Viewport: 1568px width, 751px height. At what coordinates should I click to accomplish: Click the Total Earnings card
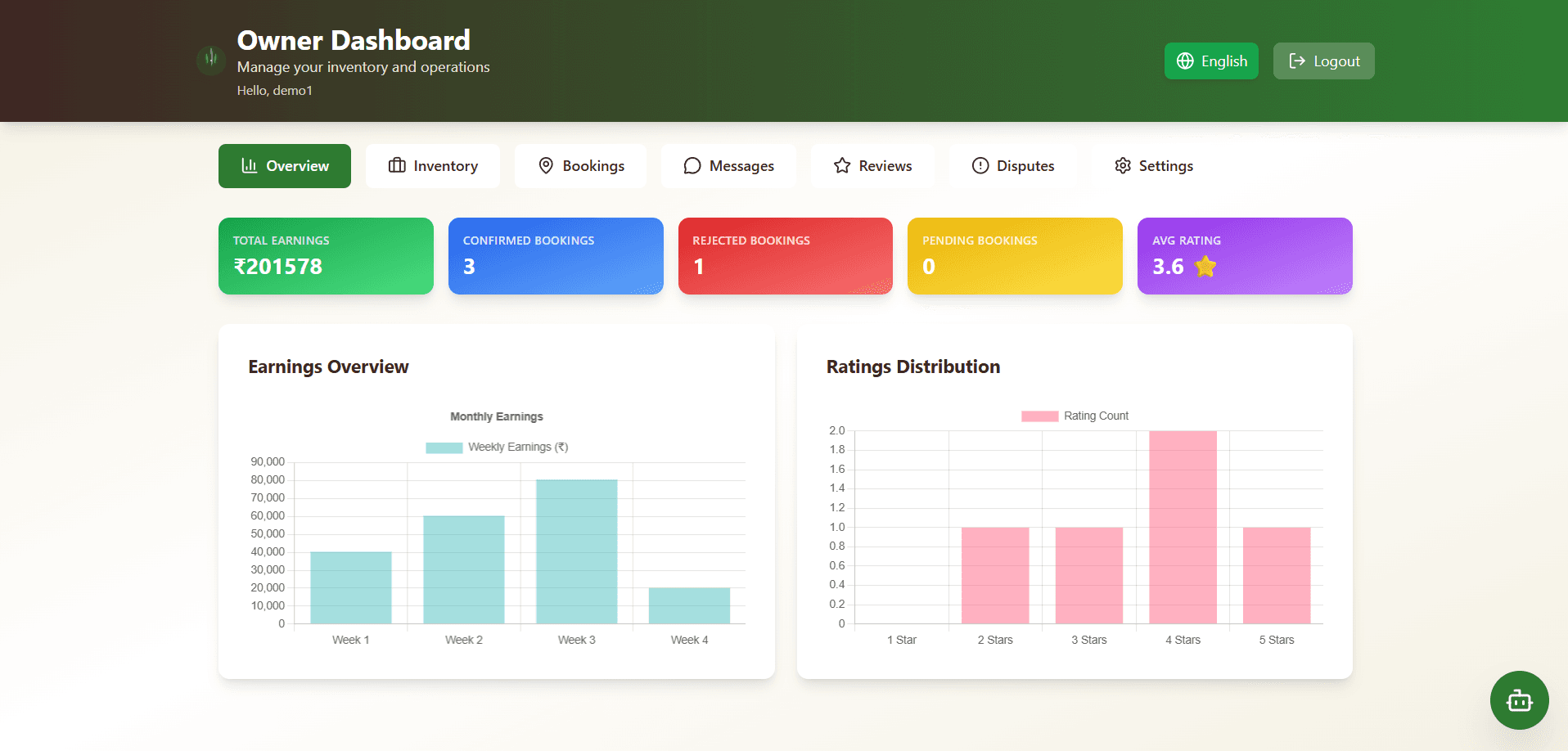326,256
